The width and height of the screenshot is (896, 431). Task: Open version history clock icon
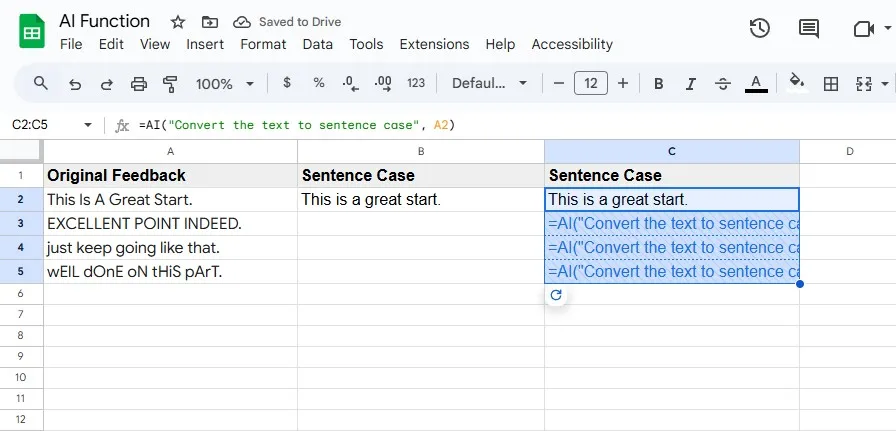(760, 28)
